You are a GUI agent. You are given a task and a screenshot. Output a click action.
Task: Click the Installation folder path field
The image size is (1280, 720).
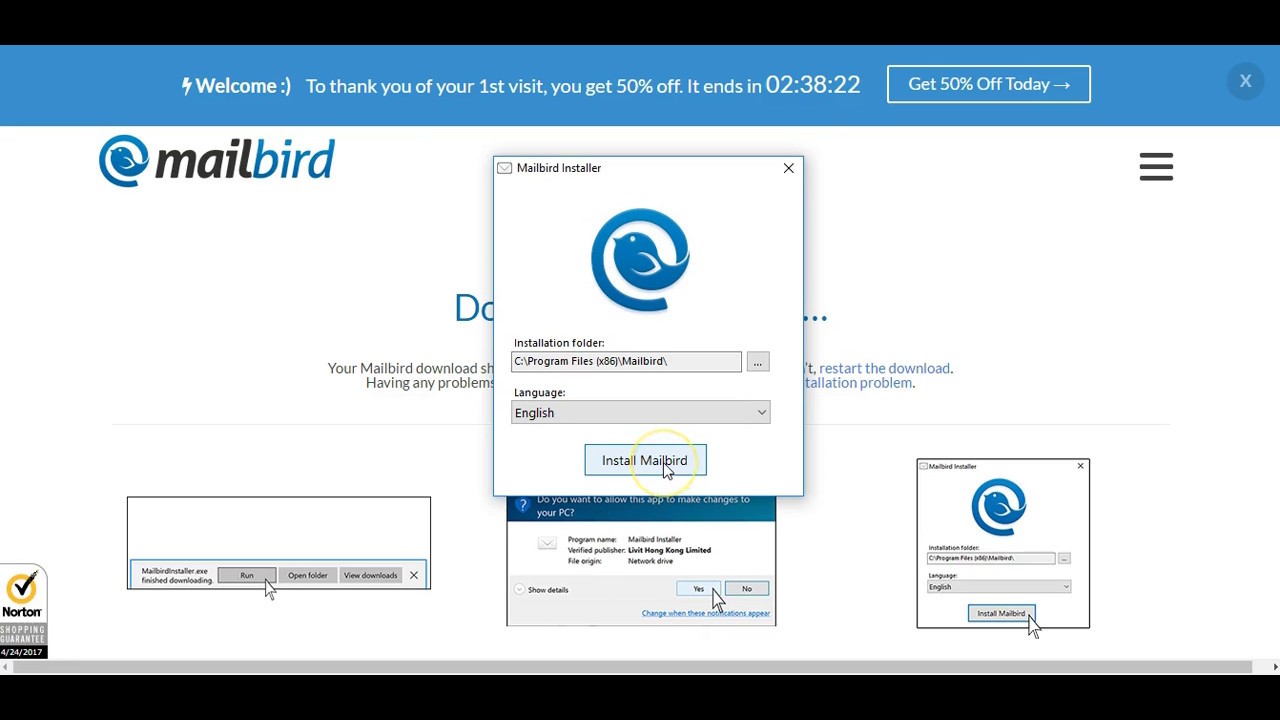(x=626, y=361)
